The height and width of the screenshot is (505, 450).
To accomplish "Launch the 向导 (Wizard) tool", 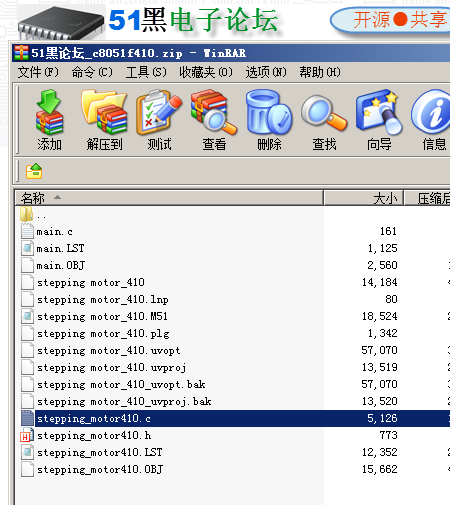I will pyautogui.click(x=379, y=120).
